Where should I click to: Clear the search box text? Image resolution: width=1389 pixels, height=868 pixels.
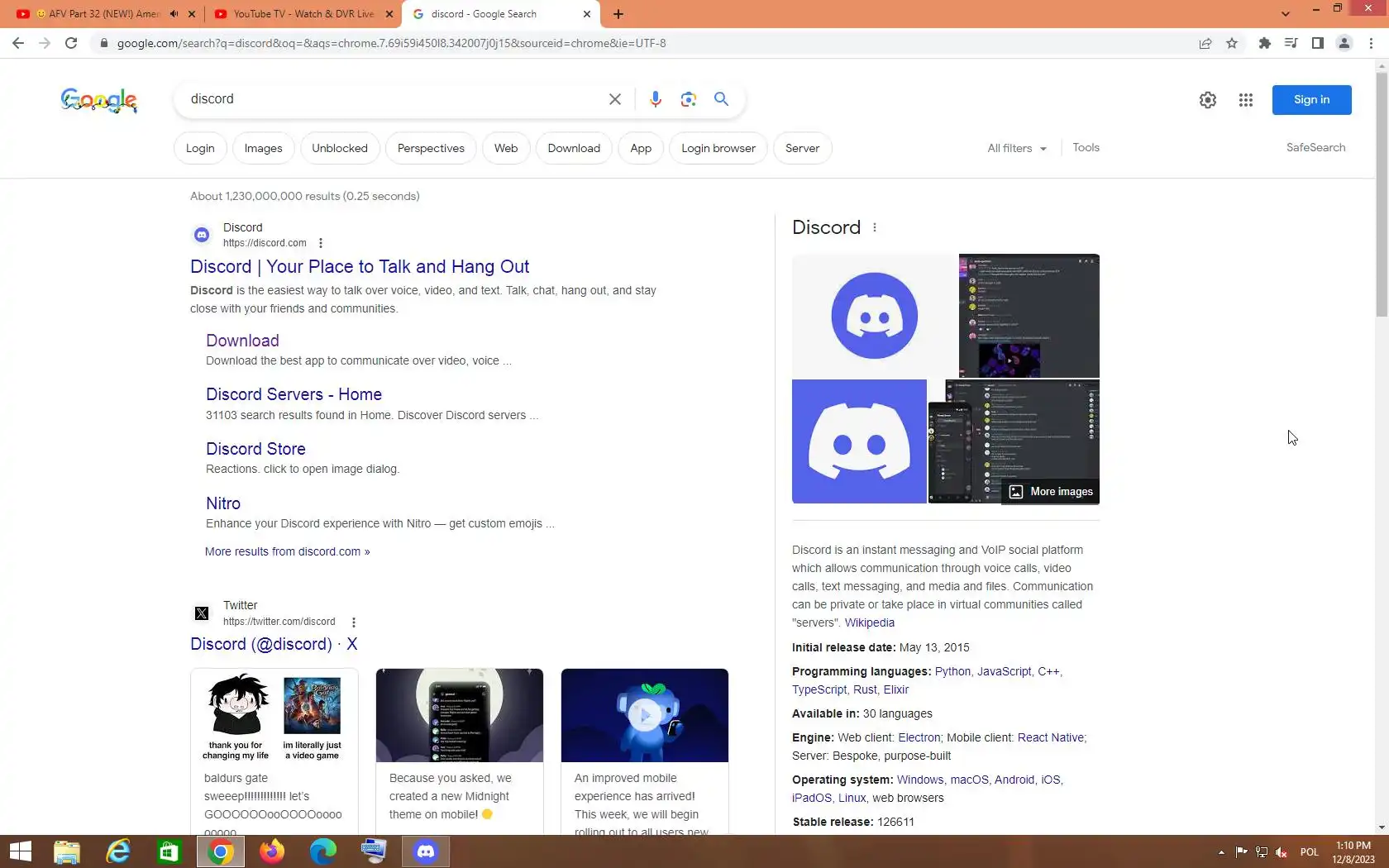[x=615, y=99]
